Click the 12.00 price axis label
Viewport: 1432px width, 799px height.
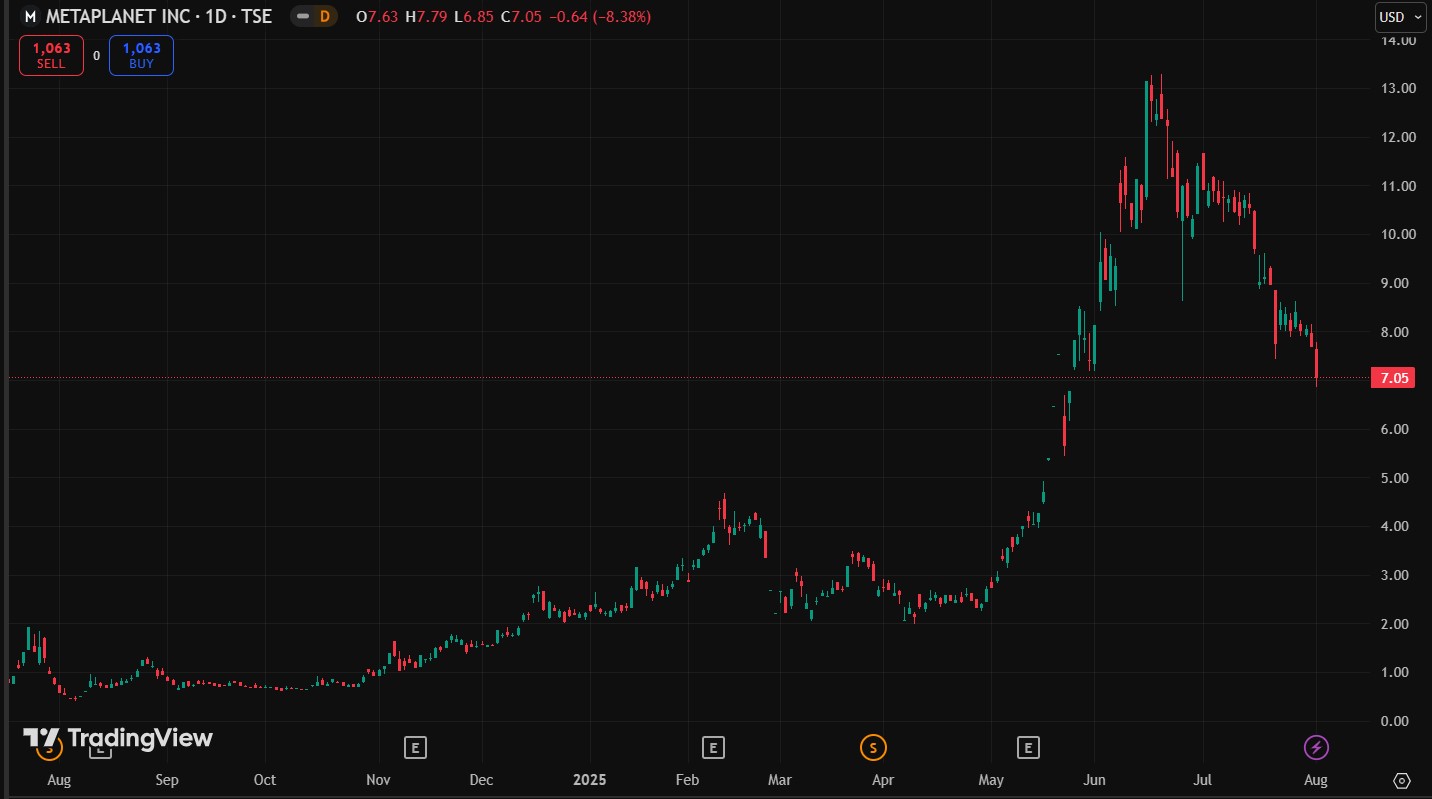click(x=1397, y=137)
